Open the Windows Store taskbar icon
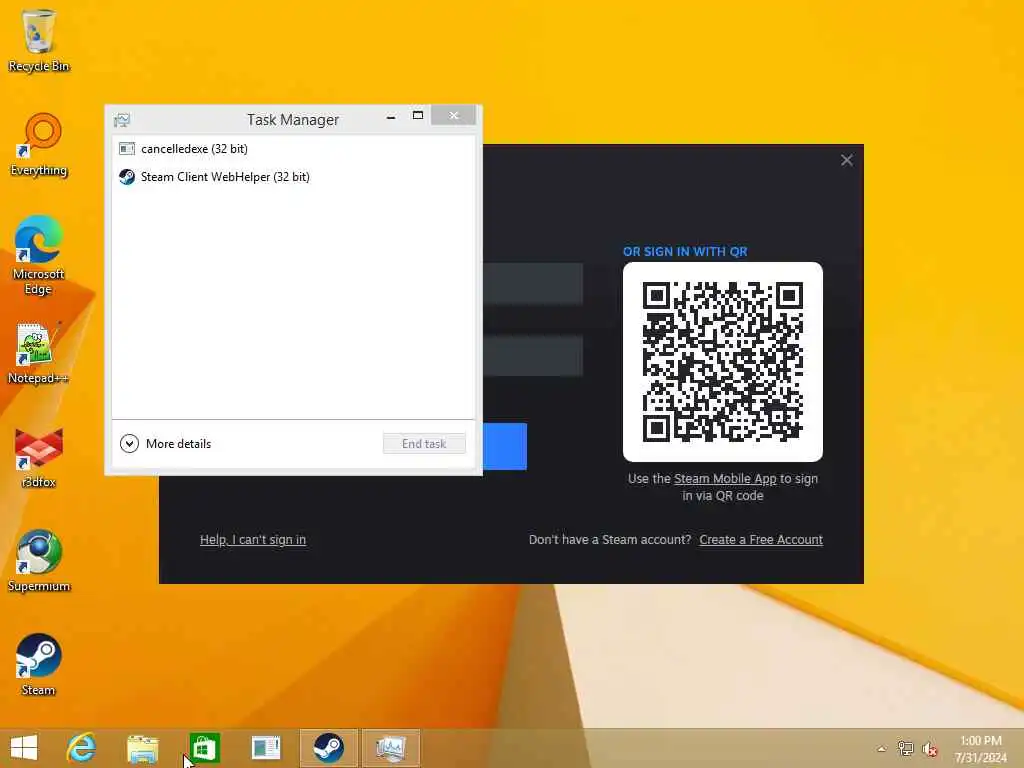This screenshot has width=1024, height=768. coord(204,748)
